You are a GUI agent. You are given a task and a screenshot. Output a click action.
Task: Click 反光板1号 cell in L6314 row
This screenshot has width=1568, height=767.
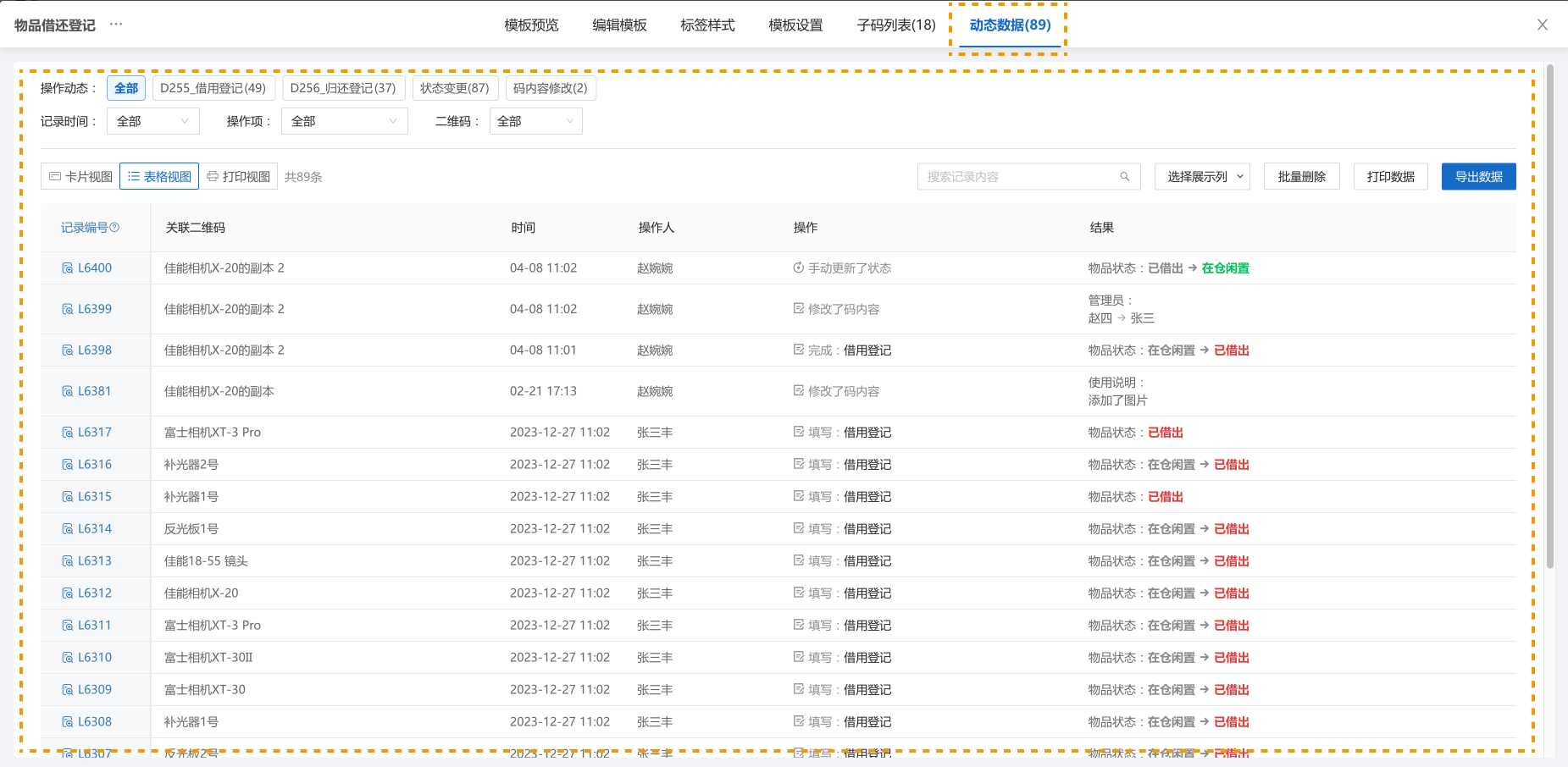(191, 529)
